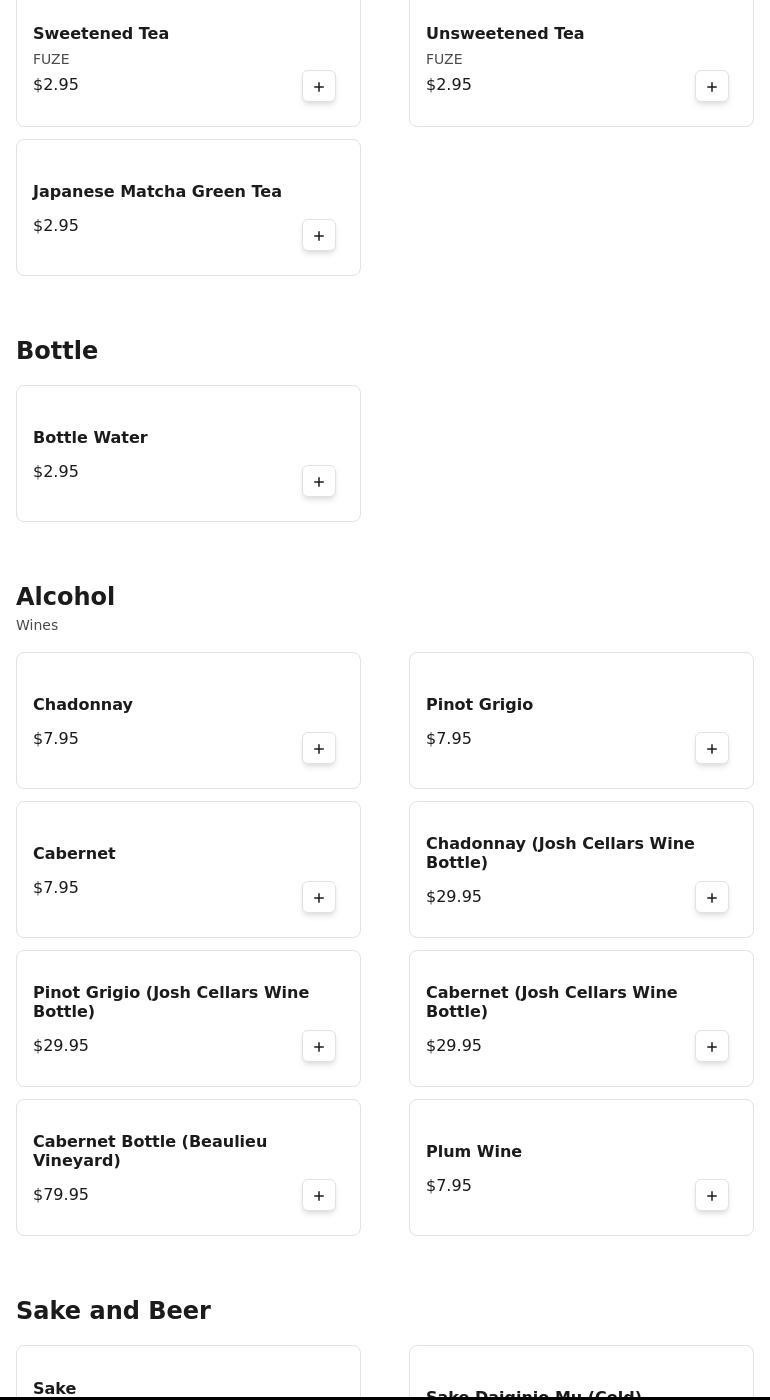Add $7.95 Chadonnay glass to cart
This screenshot has height=1400, width=770.
[x=319, y=749]
